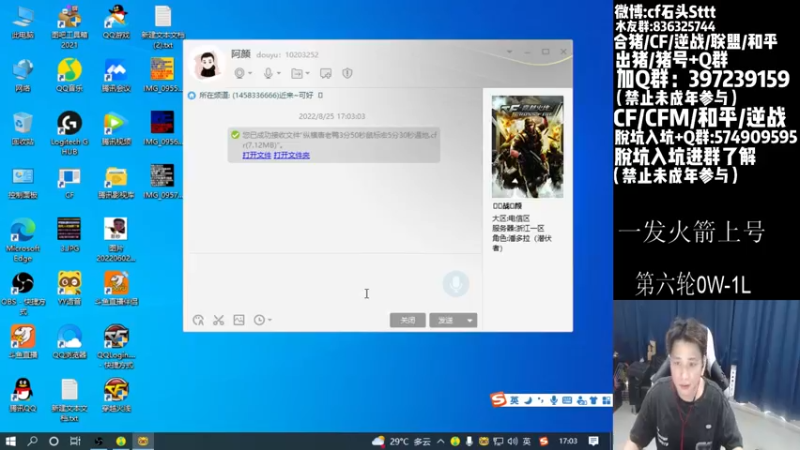The height and width of the screenshot is (450, 800).
Task: Click 腾讯QQ penguin desktop icon
Action: (22, 395)
